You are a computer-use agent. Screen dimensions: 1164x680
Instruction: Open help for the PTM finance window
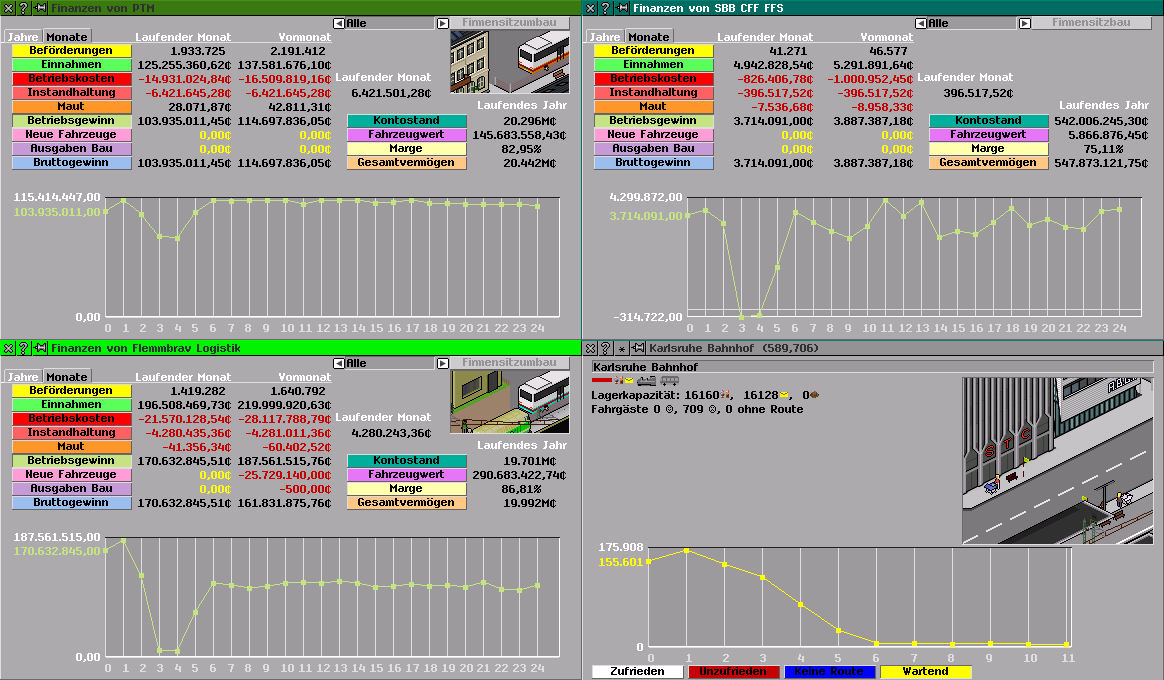22,8
